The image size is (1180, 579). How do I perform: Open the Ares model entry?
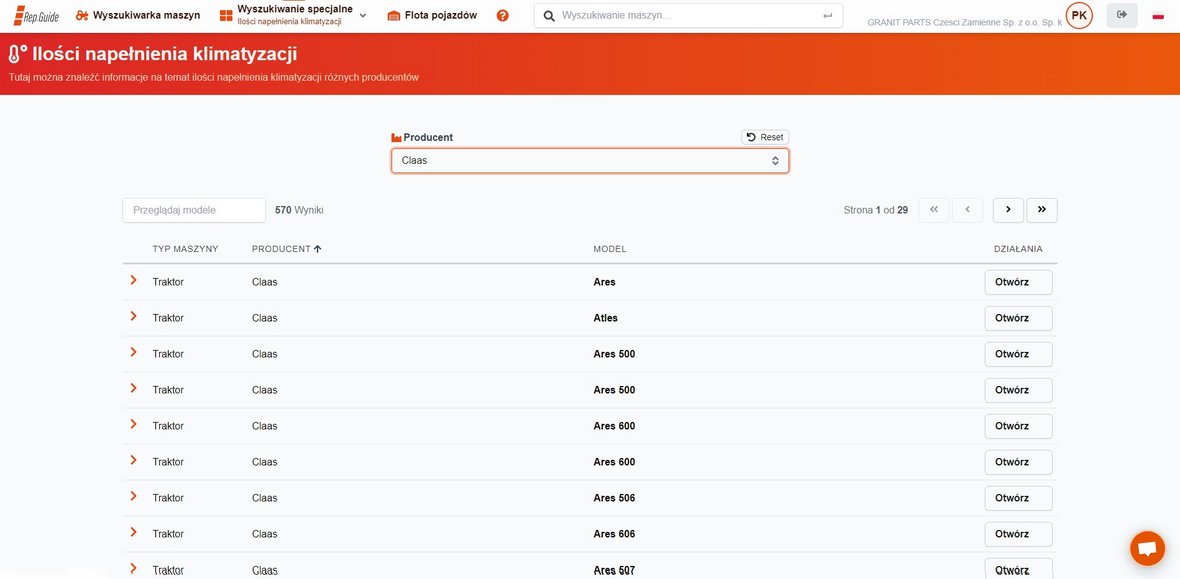[x=1018, y=282]
